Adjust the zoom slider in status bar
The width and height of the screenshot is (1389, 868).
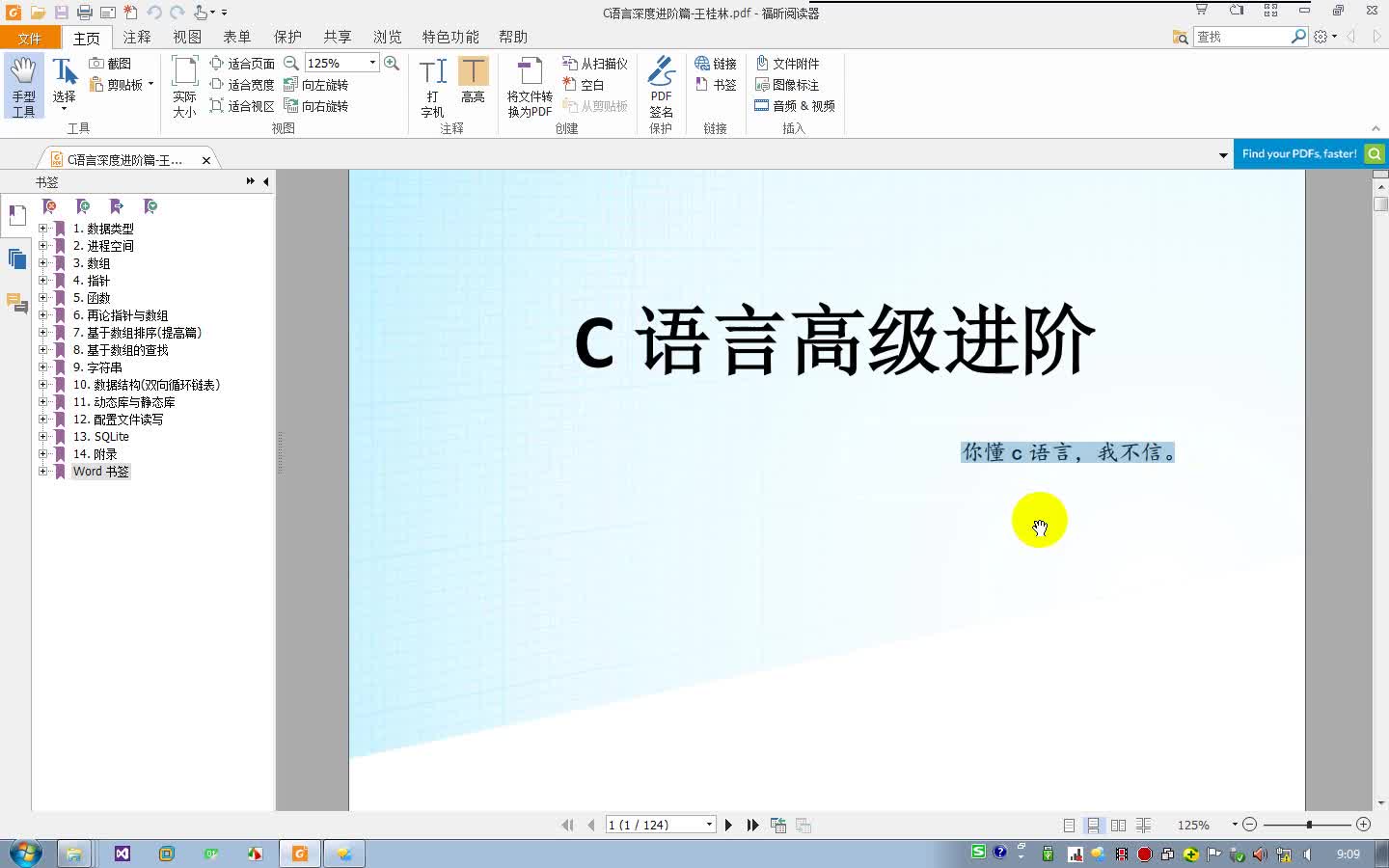(x=1308, y=825)
